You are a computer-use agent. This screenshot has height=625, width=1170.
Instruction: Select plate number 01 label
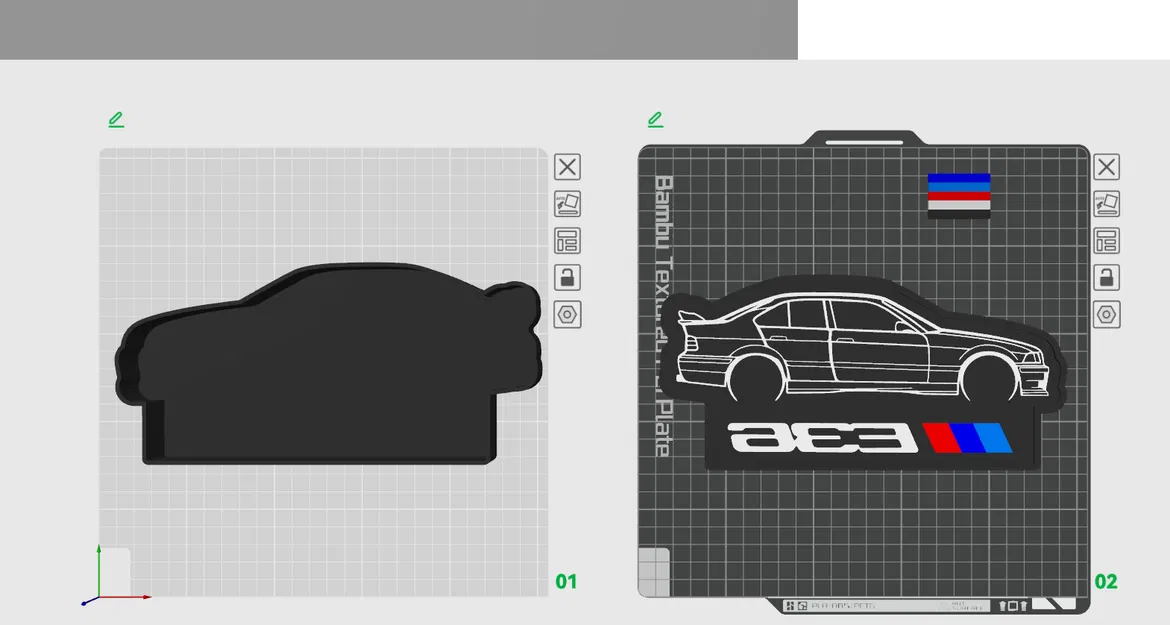pyautogui.click(x=566, y=582)
